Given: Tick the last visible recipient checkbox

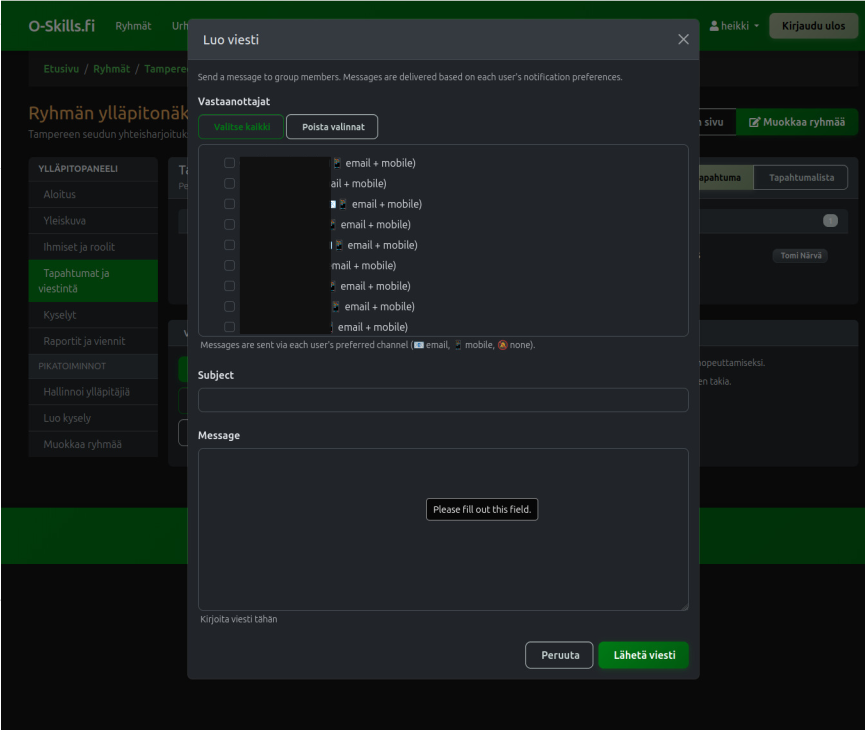Looking at the screenshot, I should [x=230, y=327].
